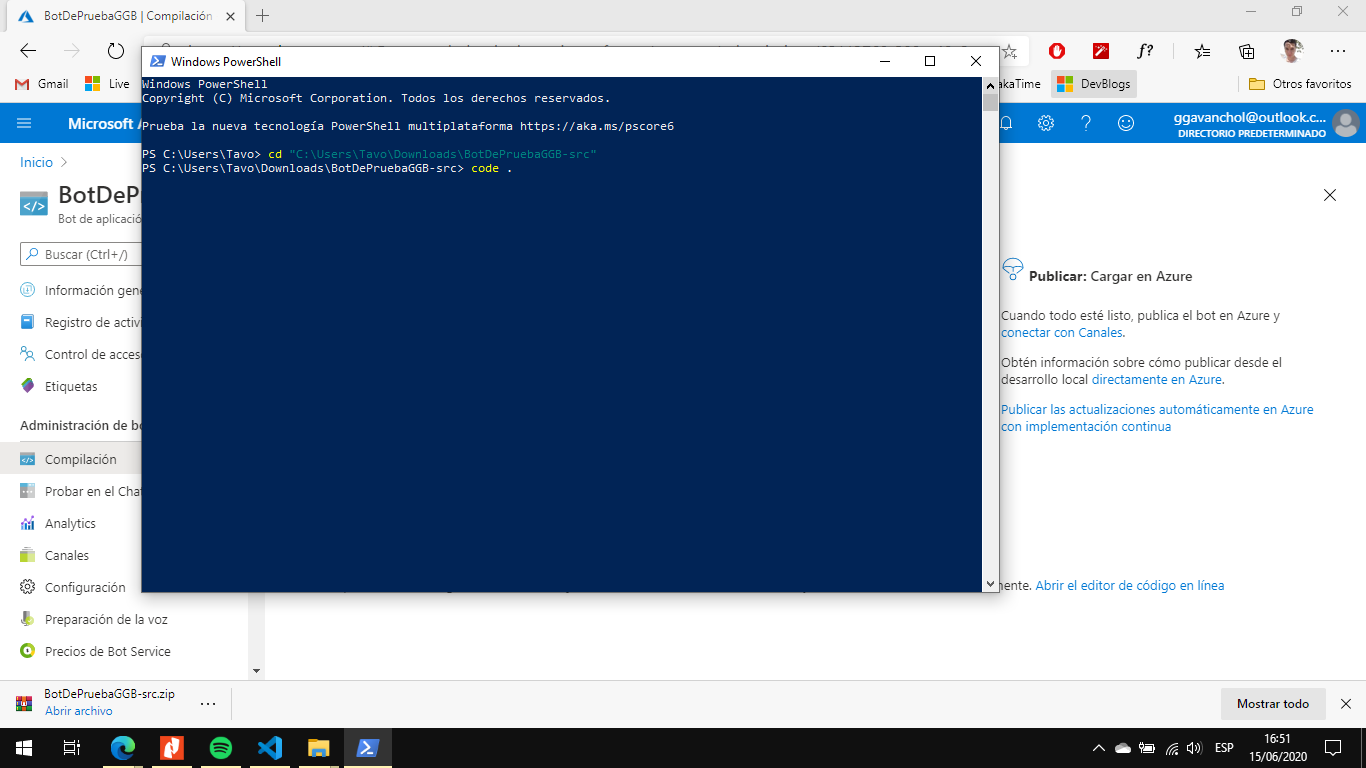Open the browser Favorites list icon
The height and width of the screenshot is (768, 1366).
(x=1202, y=51)
